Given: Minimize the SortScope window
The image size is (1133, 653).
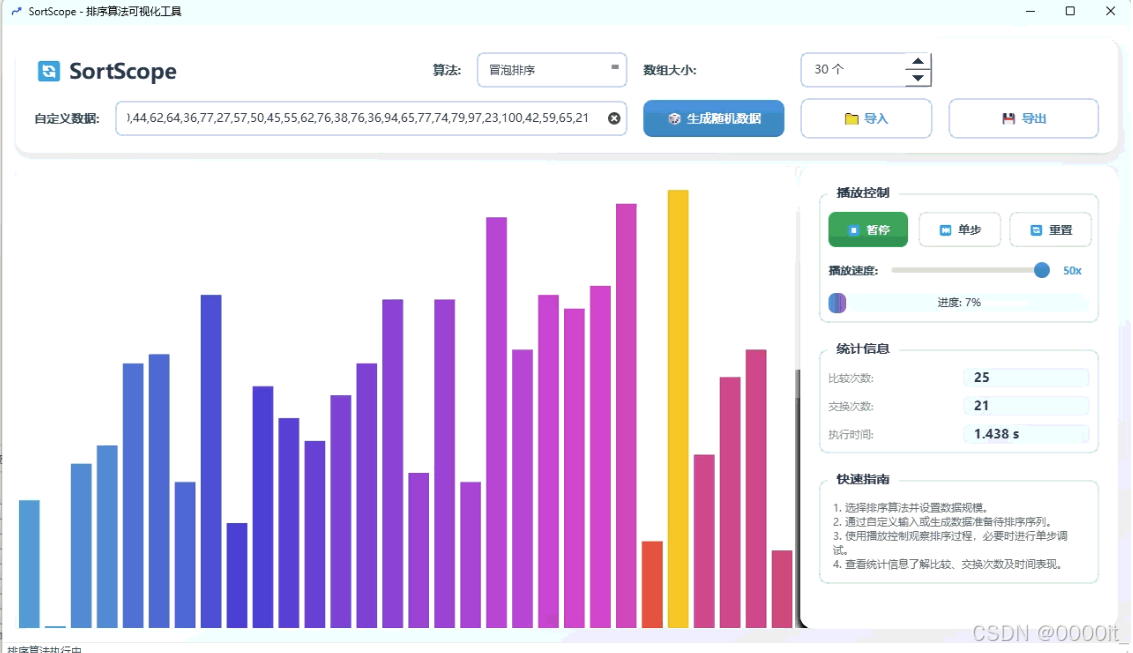Looking at the screenshot, I should [1030, 11].
